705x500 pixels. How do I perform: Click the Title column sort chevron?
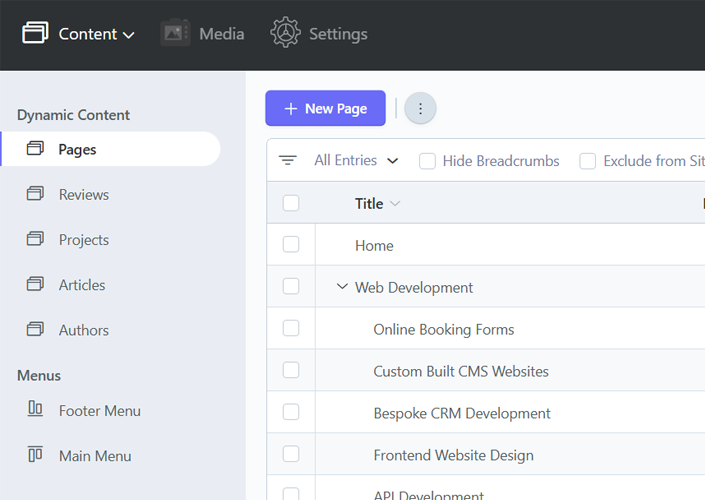click(x=395, y=204)
